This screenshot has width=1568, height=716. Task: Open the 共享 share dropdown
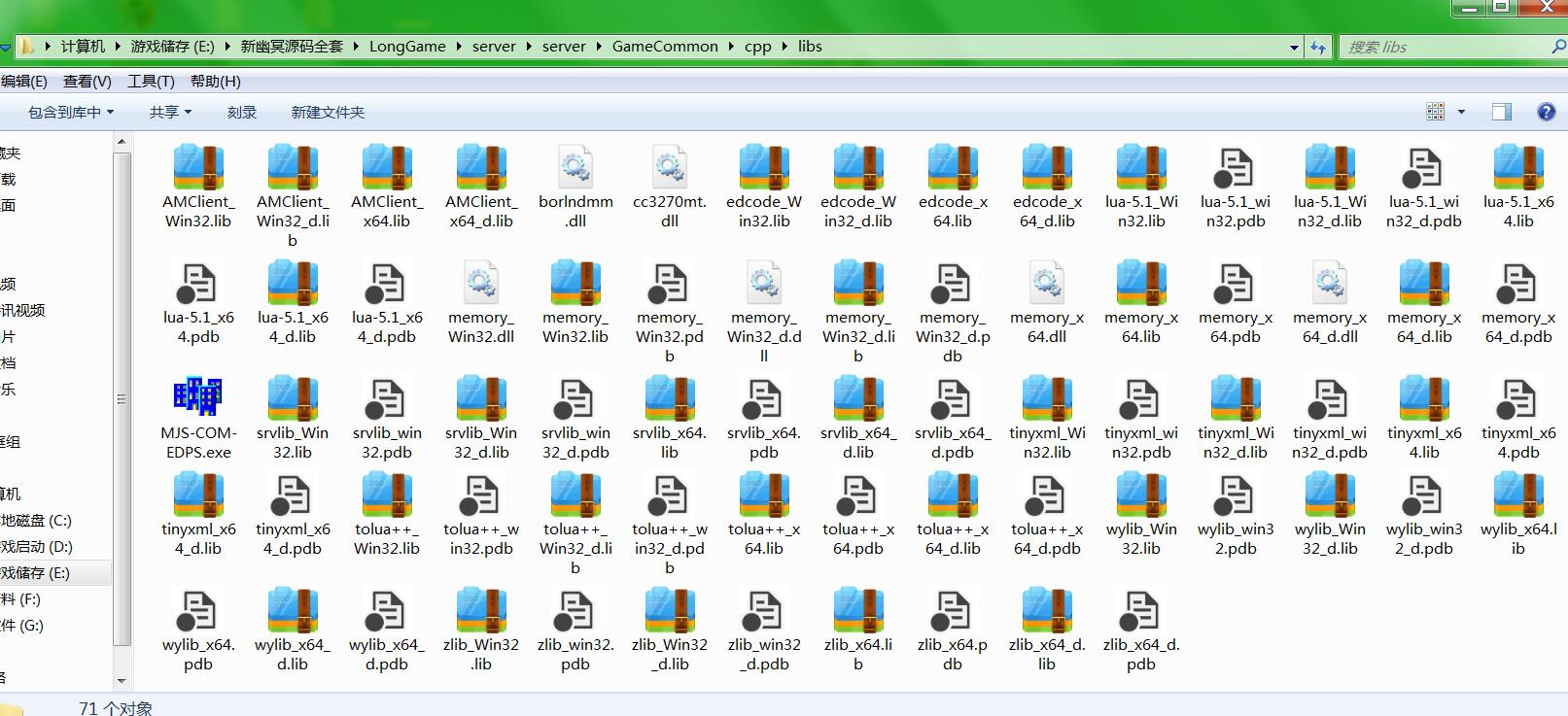coord(170,112)
